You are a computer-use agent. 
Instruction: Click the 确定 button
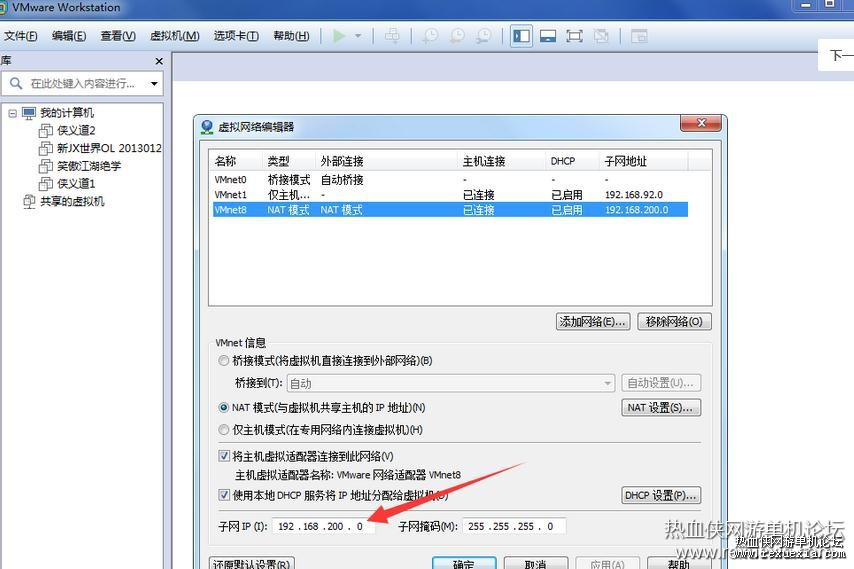coord(464,564)
